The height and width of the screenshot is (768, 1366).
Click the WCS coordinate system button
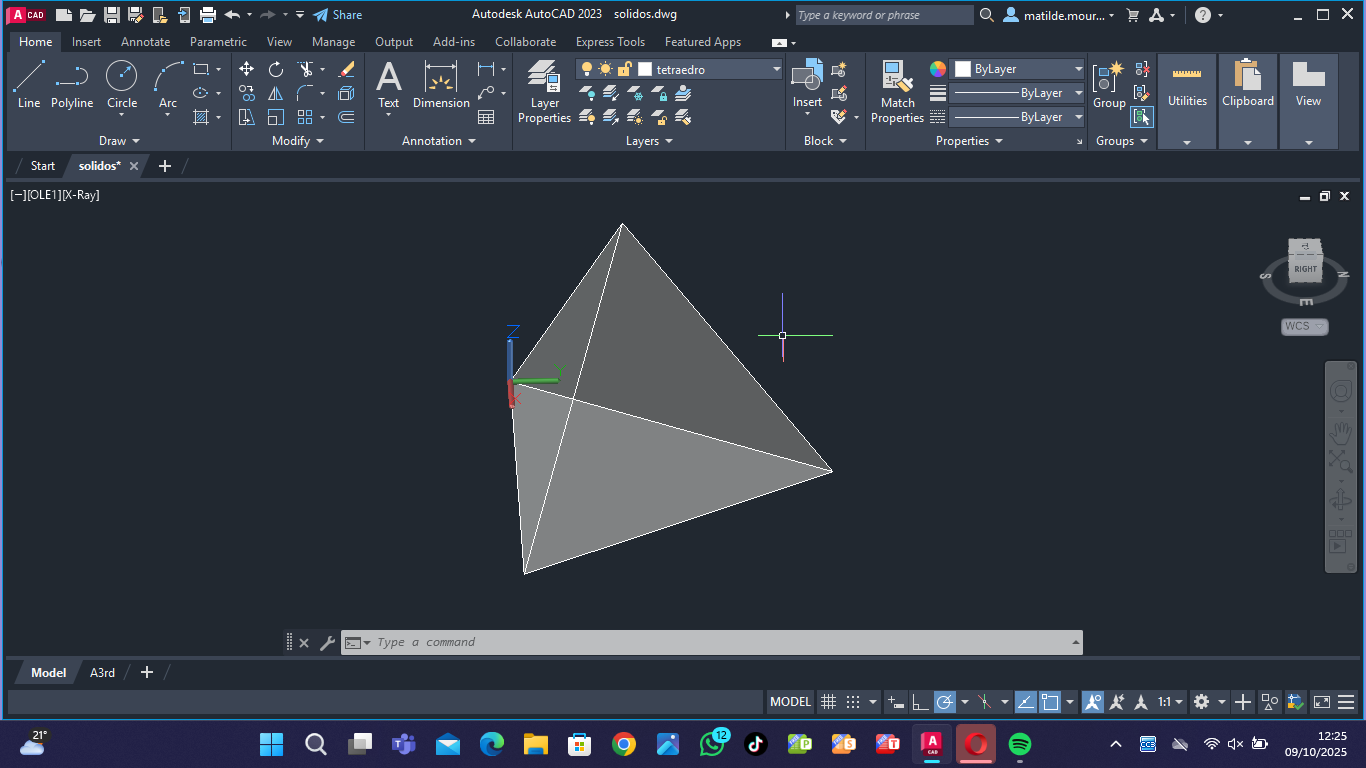point(1304,327)
